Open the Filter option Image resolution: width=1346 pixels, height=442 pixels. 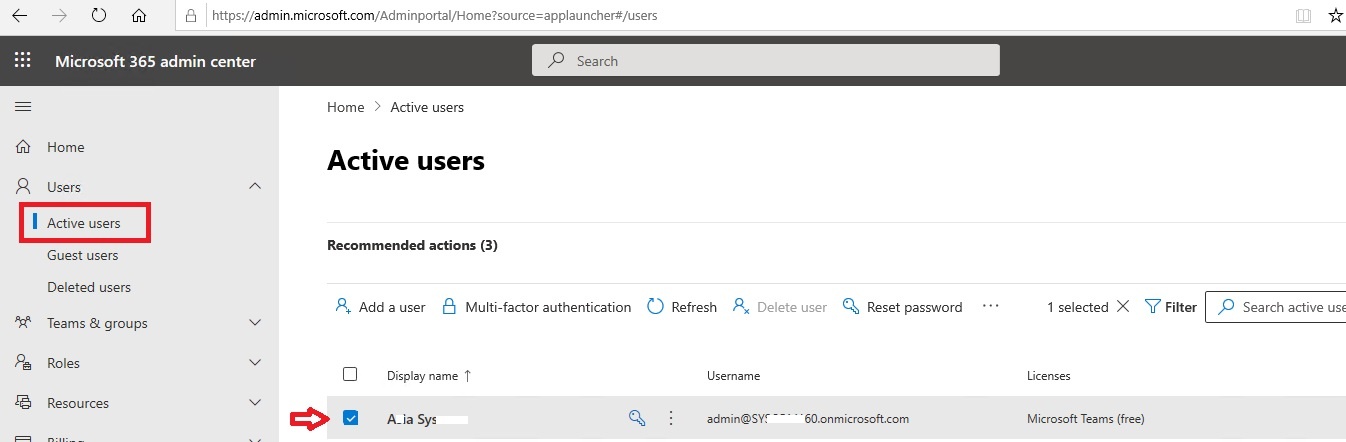pyautogui.click(x=1170, y=307)
